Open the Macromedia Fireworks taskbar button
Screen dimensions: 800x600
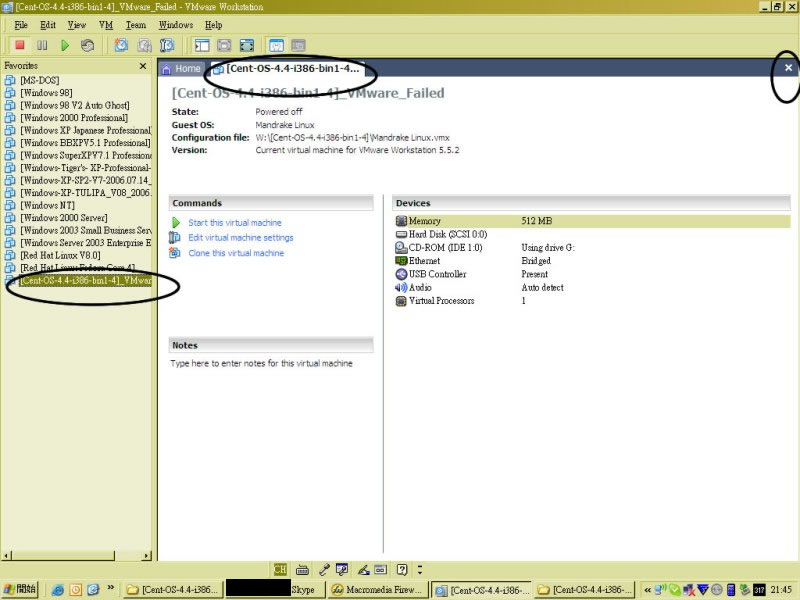378,589
